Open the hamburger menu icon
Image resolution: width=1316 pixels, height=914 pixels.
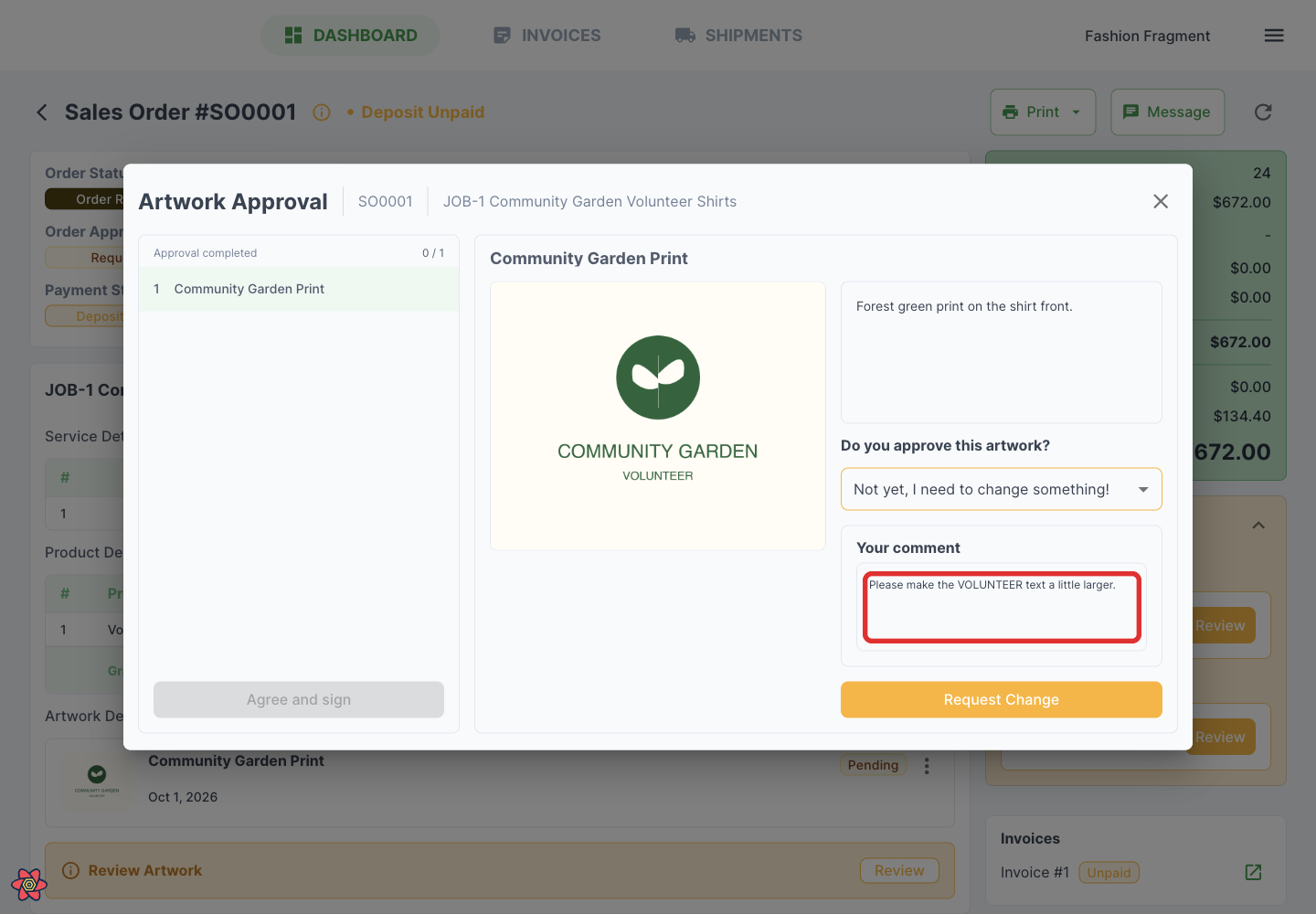[x=1274, y=36]
